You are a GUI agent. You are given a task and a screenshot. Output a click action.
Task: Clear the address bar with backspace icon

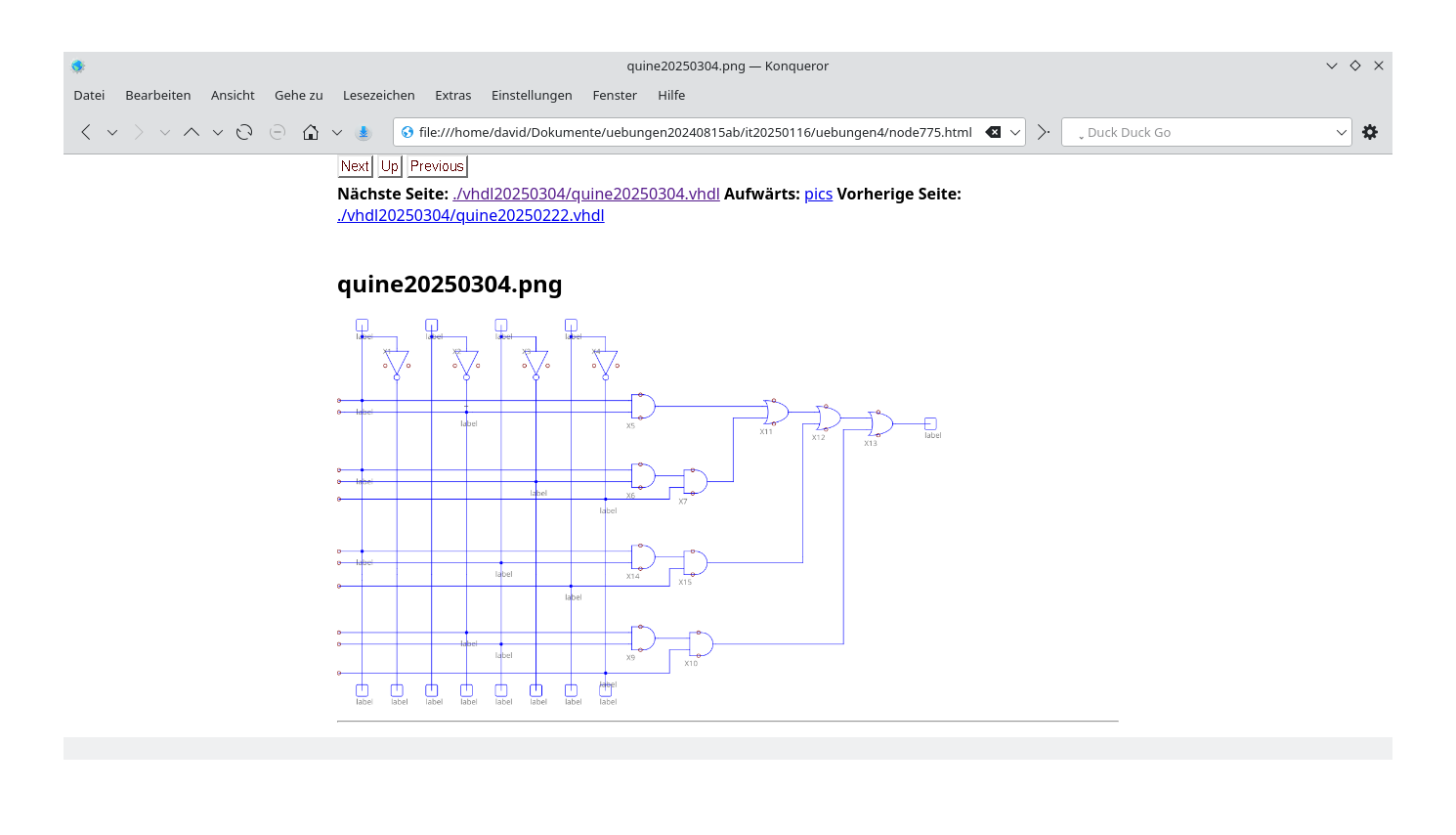994,131
